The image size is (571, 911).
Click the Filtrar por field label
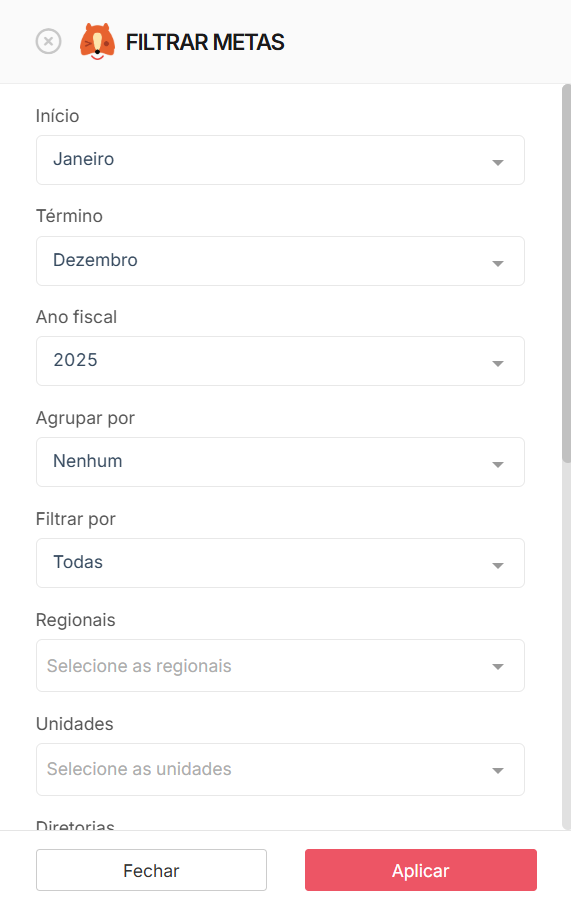[76, 519]
